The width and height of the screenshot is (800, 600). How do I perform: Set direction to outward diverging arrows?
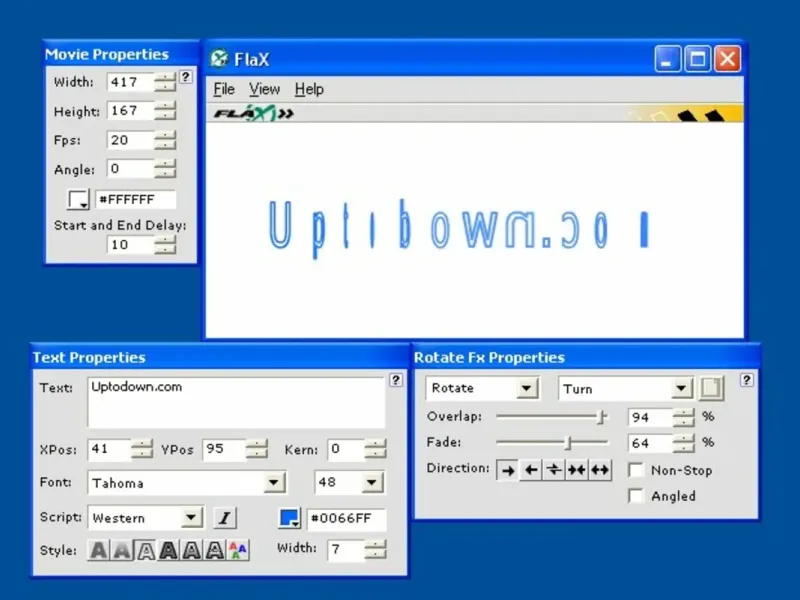(x=599, y=470)
